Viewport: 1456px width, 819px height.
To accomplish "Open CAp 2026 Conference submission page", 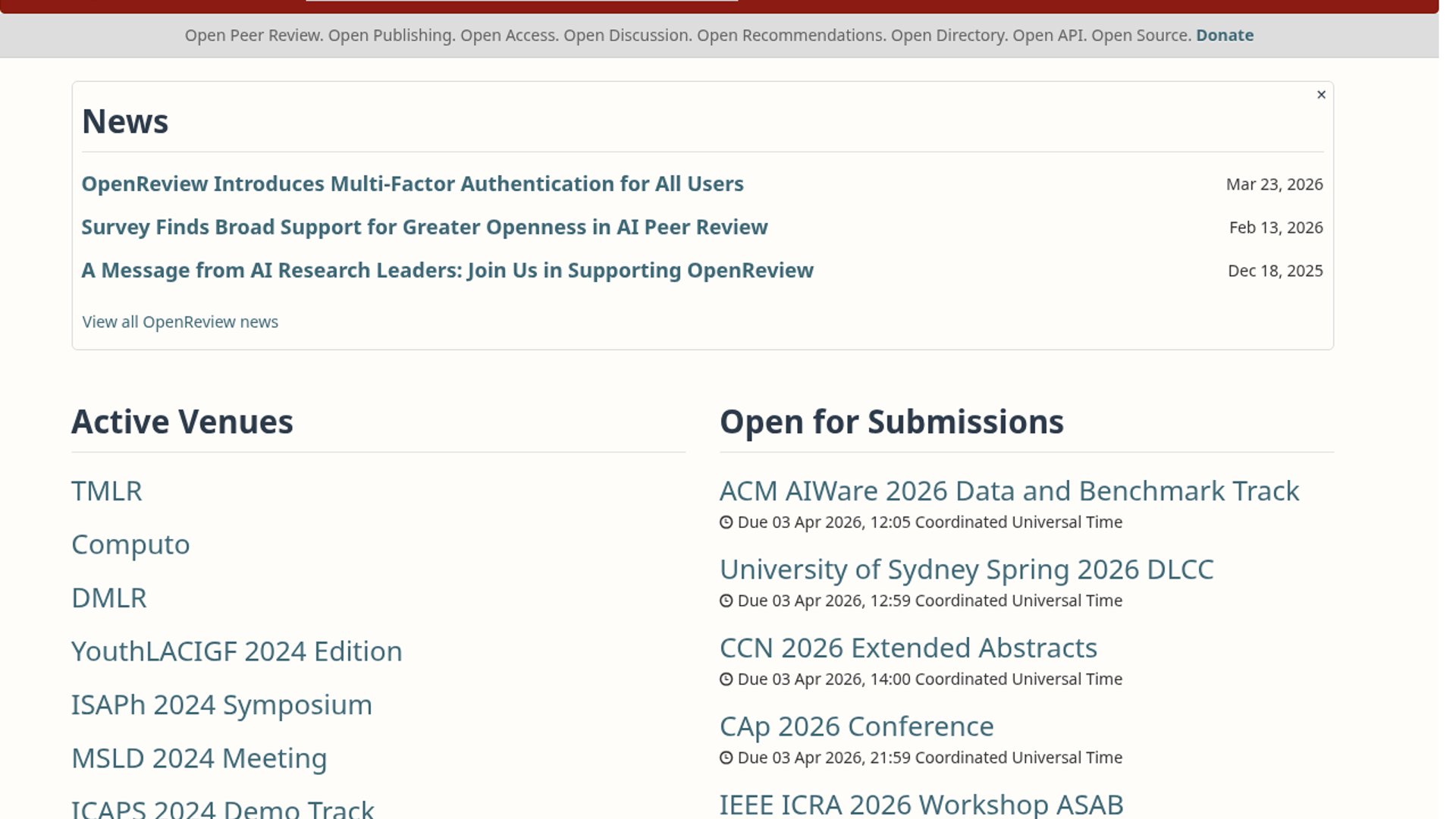I will pyautogui.click(x=856, y=726).
